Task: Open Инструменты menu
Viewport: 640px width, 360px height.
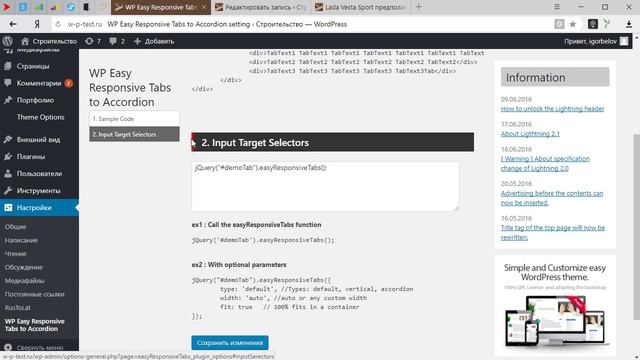Action: [39, 191]
